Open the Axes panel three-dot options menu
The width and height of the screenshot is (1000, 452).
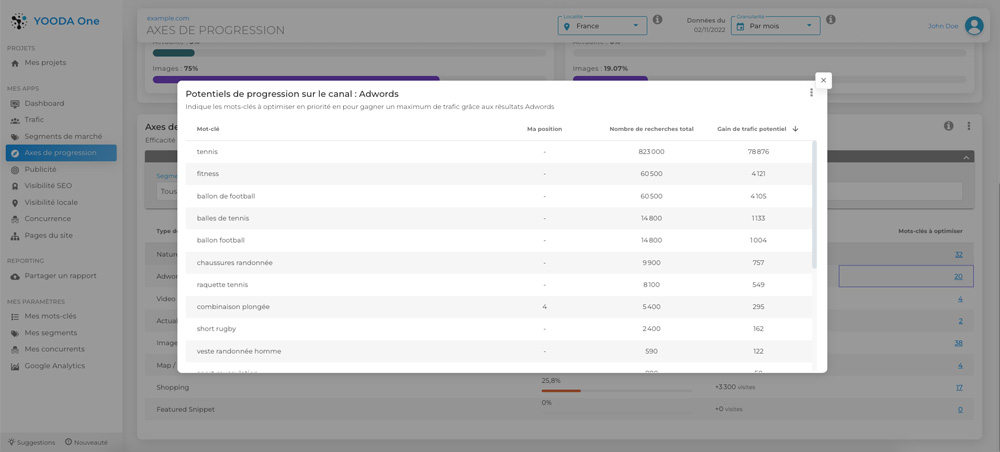968,126
